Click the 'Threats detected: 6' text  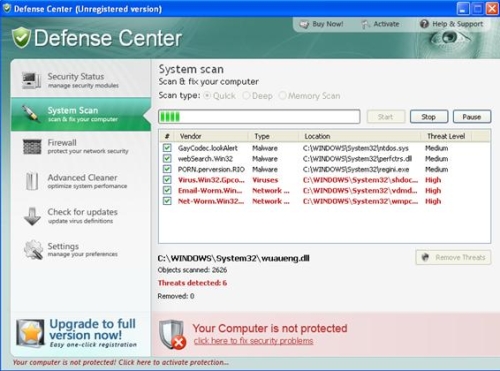[x=192, y=283]
